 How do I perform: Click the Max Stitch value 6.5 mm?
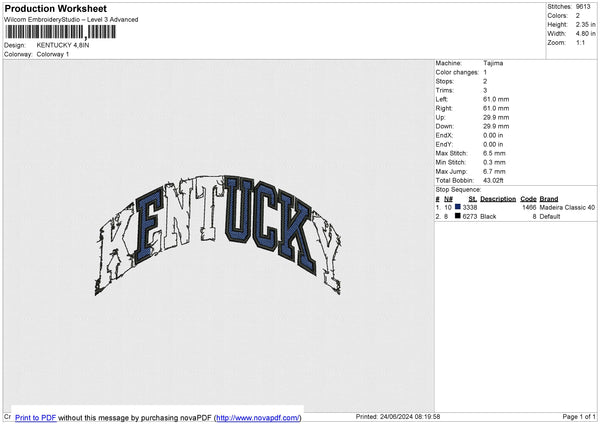494,153
